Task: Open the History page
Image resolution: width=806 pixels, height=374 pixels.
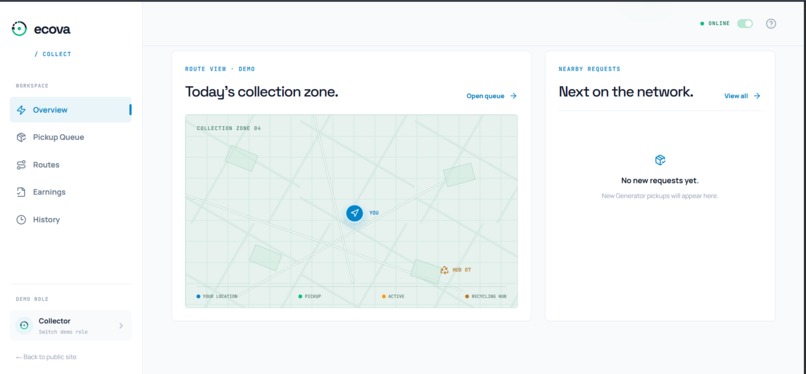Action: pos(70,220)
